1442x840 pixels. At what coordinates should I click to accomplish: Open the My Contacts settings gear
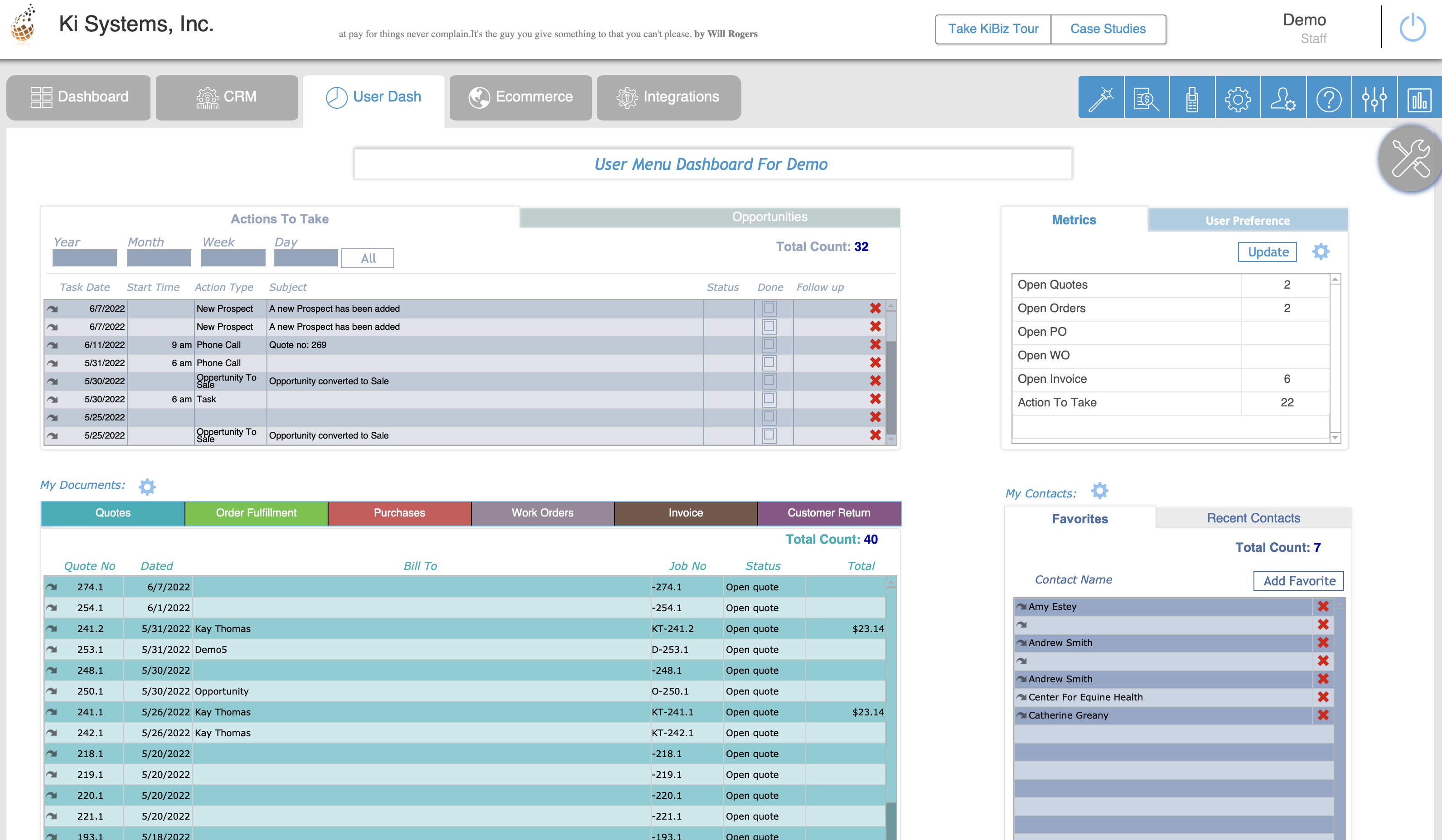(1100, 491)
